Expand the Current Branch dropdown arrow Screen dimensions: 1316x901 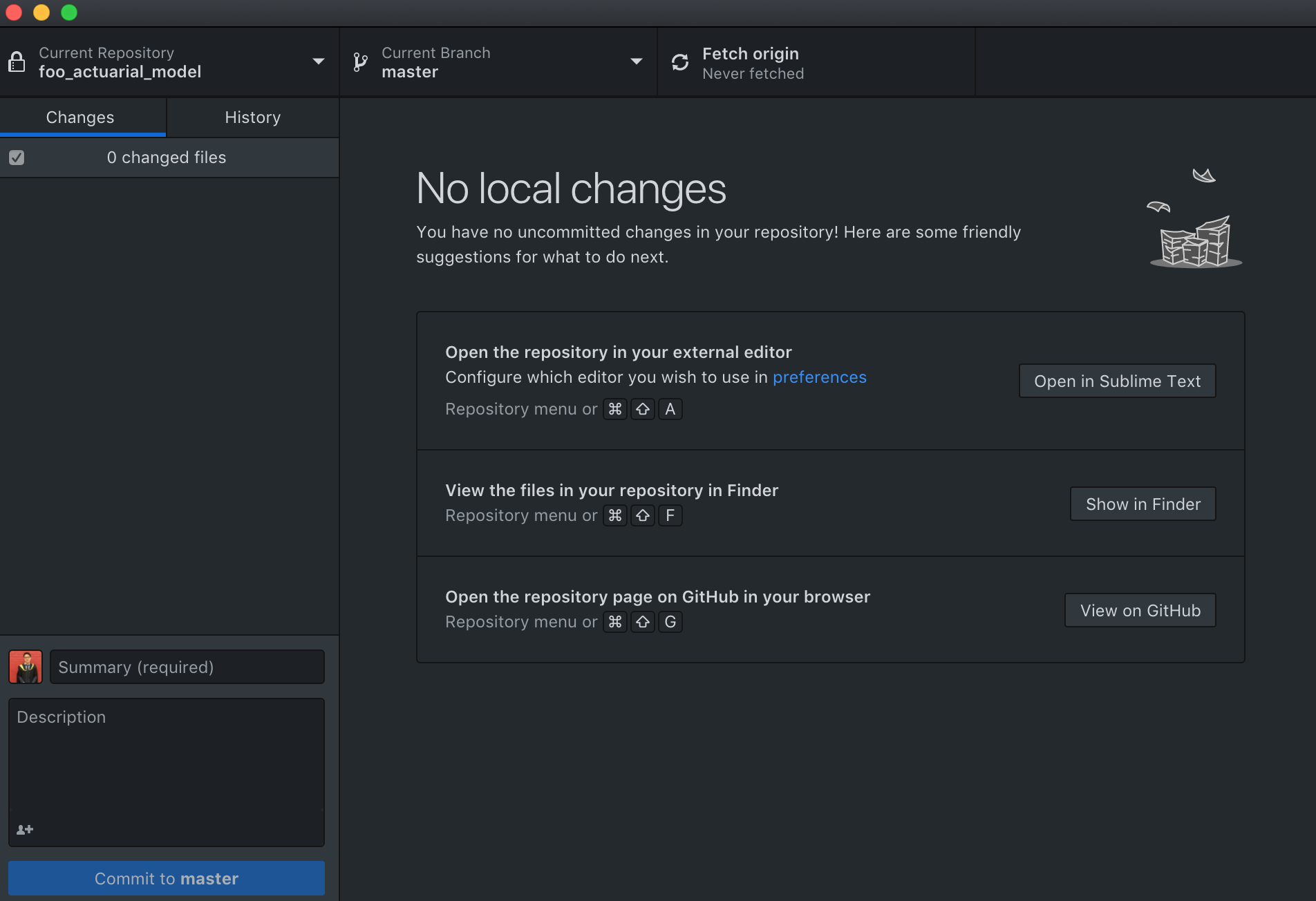tap(636, 61)
